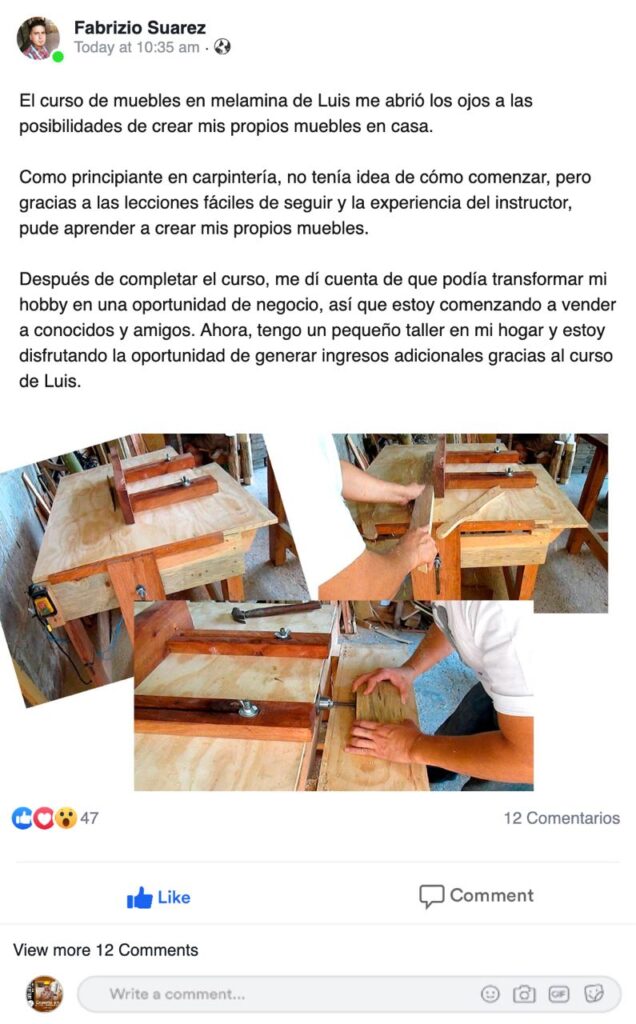Click the Comment button

coord(477,896)
